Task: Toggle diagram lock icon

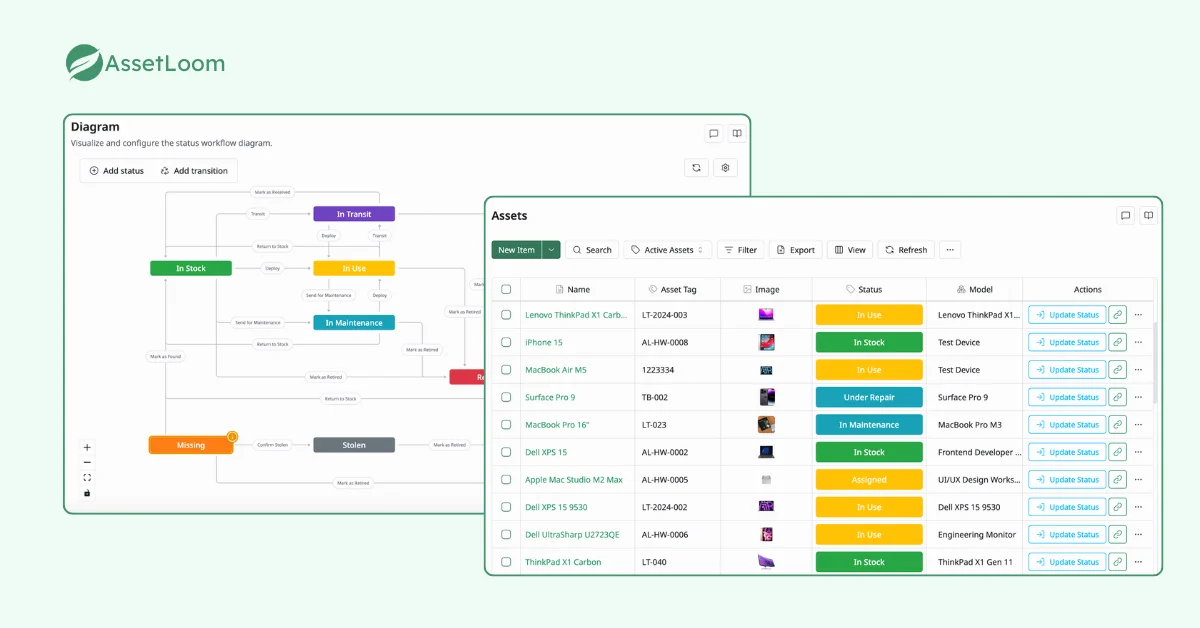Action: coord(87,492)
